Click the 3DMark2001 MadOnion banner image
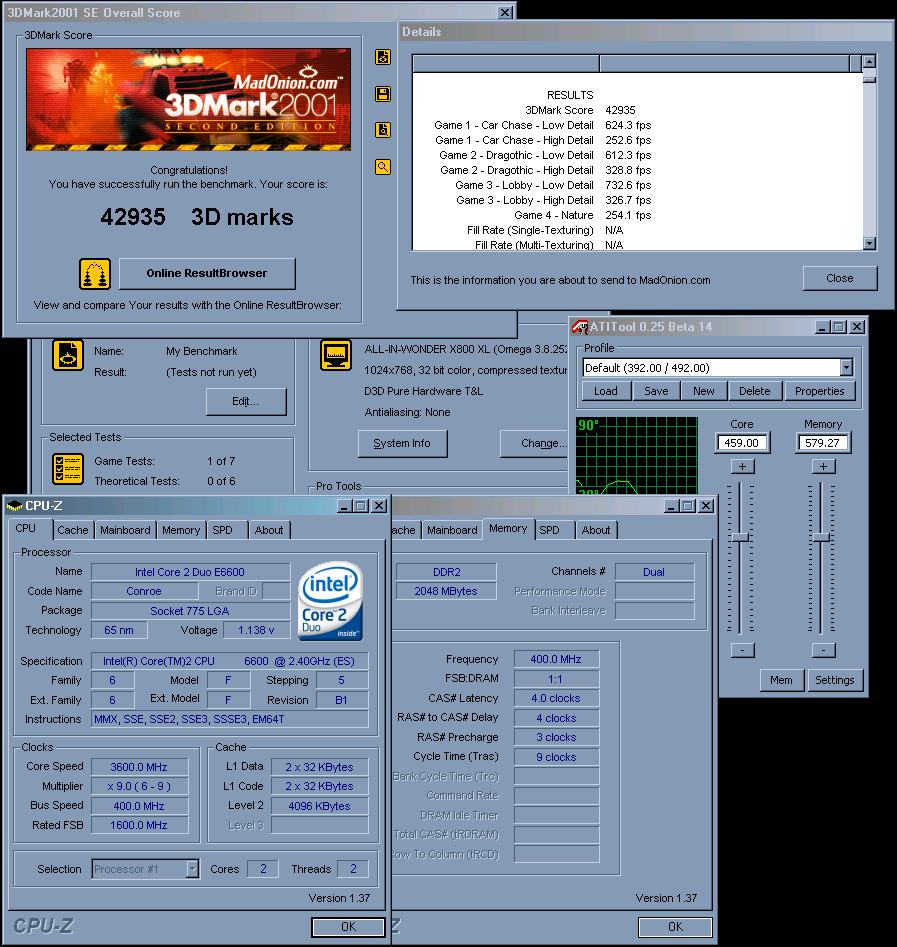 click(x=188, y=99)
